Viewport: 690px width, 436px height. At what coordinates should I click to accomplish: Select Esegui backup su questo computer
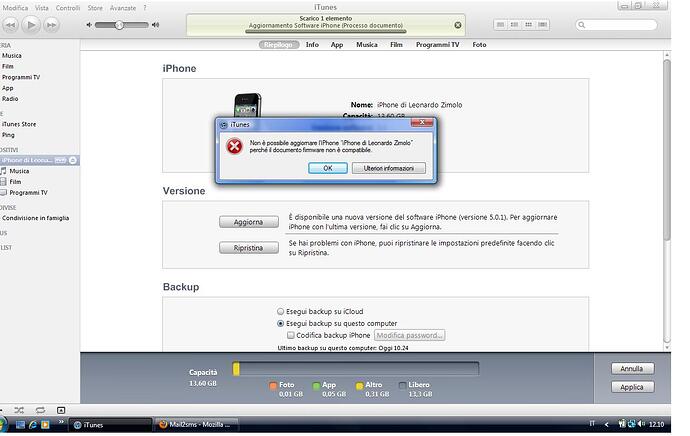[281, 324]
